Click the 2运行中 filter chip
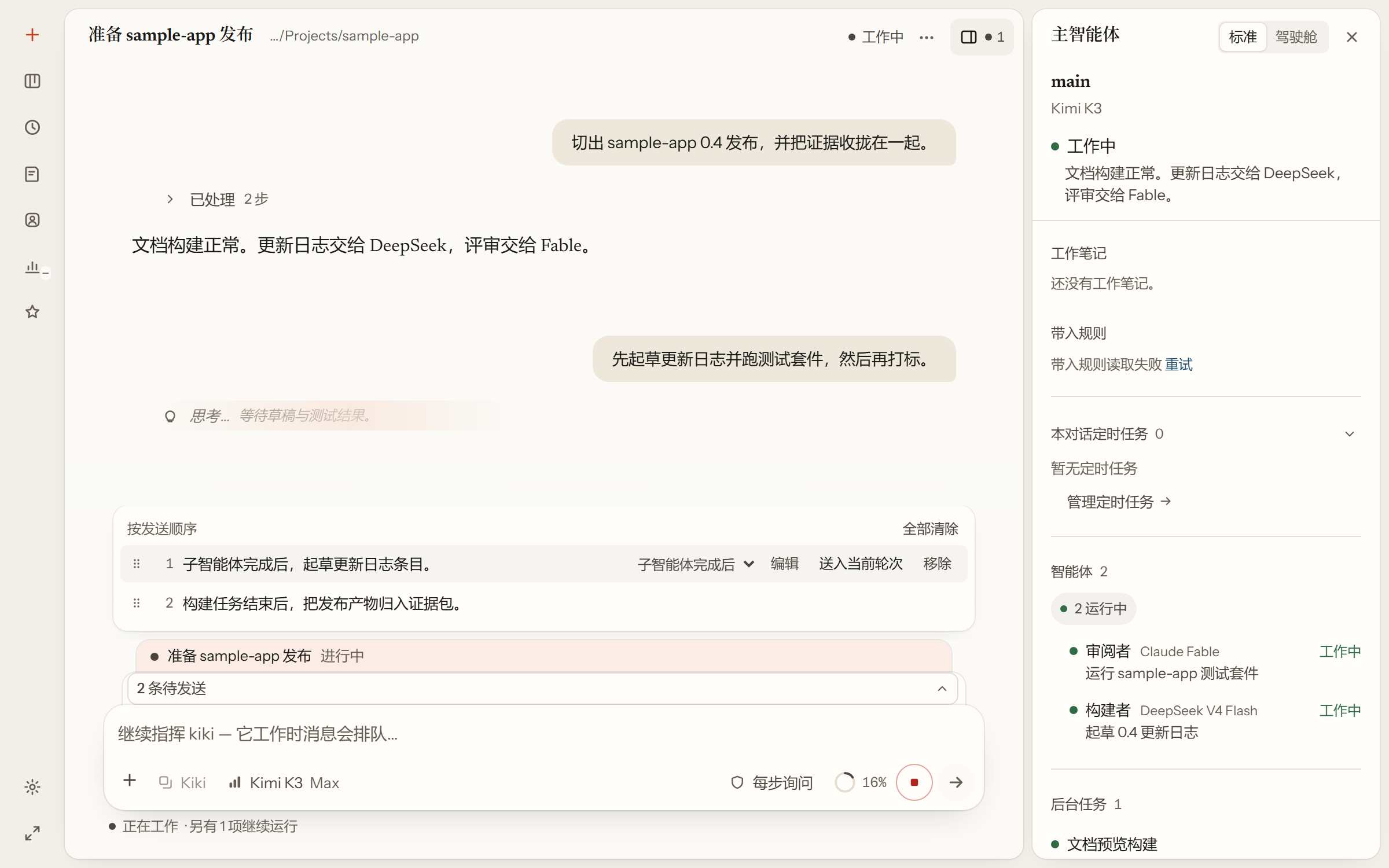 coord(1094,609)
